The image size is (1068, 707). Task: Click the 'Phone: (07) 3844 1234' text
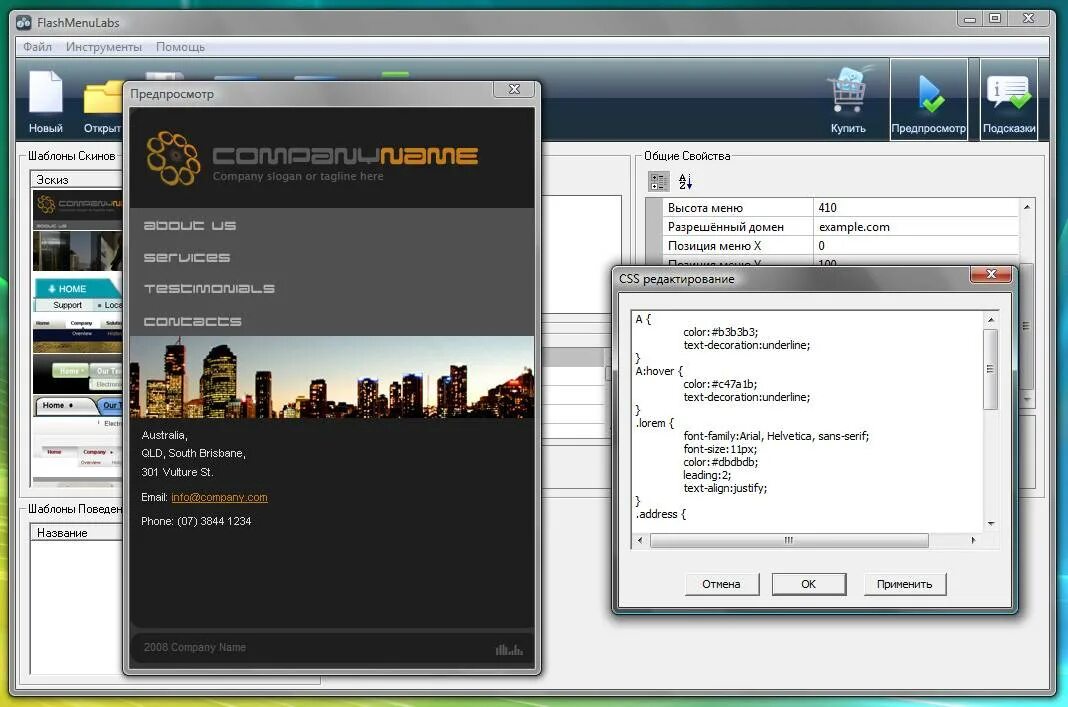pos(196,521)
